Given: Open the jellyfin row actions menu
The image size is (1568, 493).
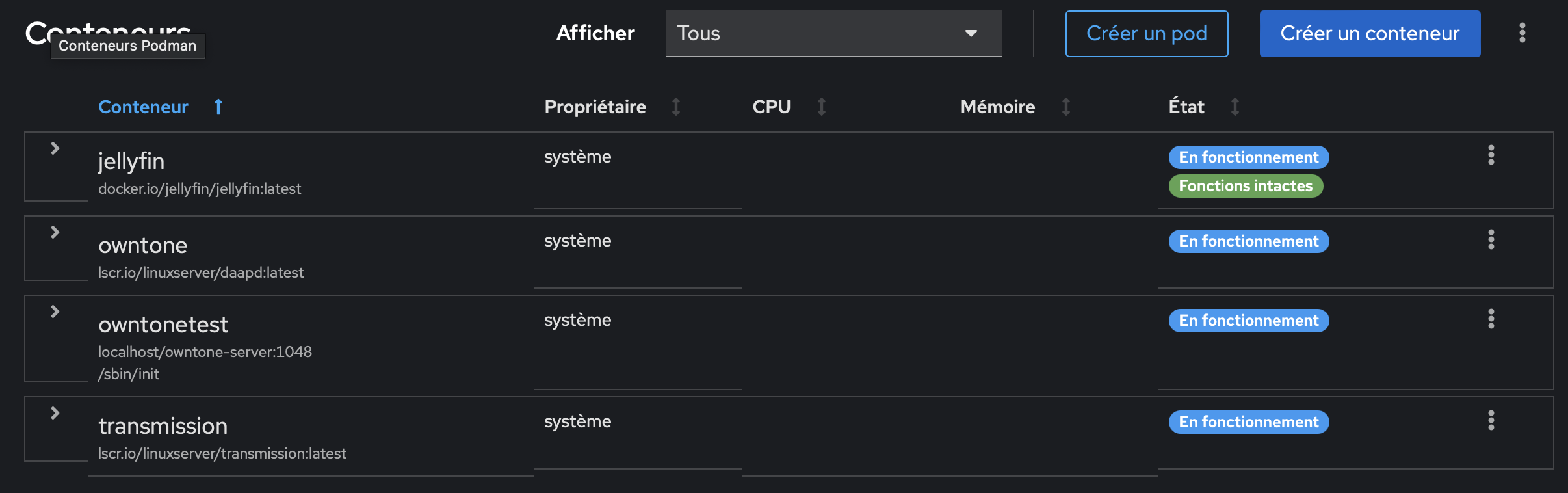Looking at the screenshot, I should pyautogui.click(x=1491, y=155).
